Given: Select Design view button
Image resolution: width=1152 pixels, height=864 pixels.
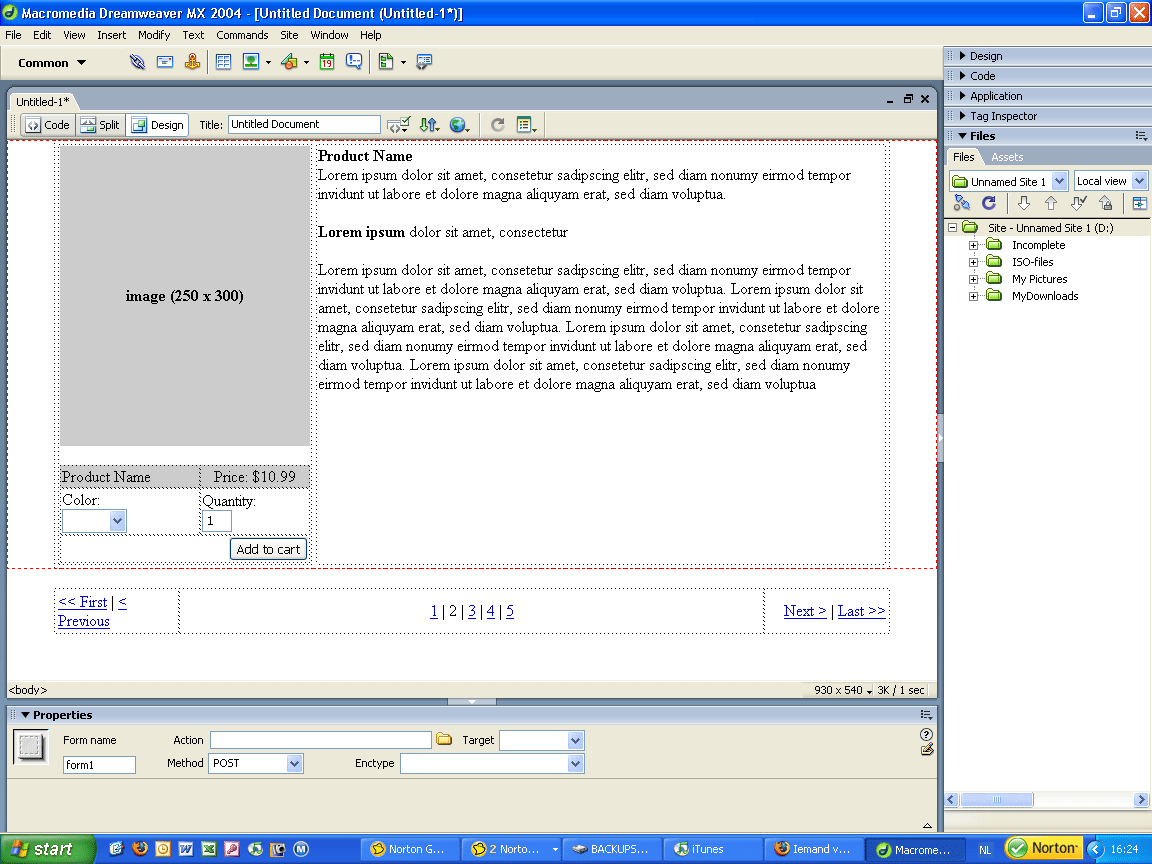Looking at the screenshot, I should point(158,125).
